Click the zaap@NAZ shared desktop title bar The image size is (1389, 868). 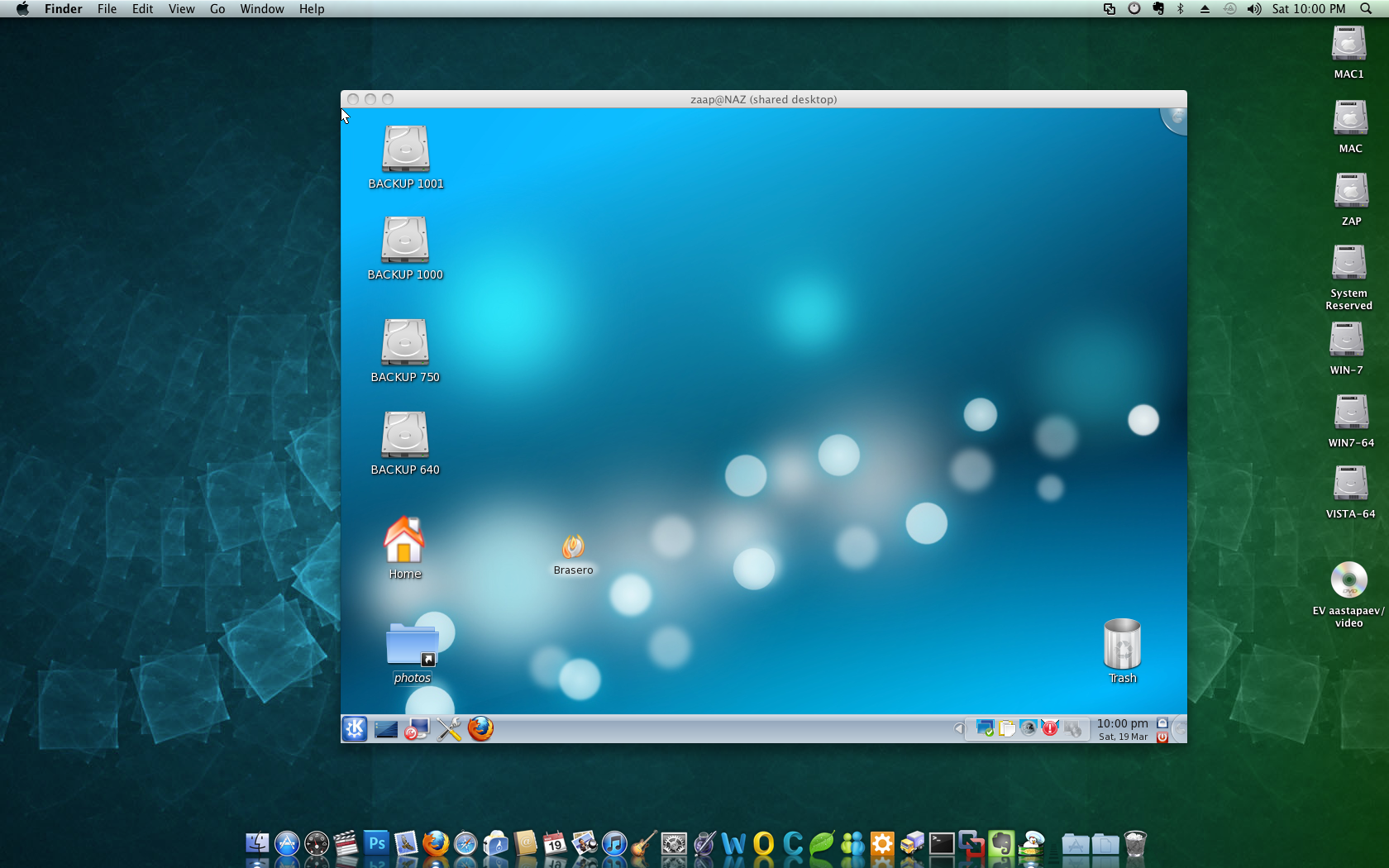click(x=763, y=99)
